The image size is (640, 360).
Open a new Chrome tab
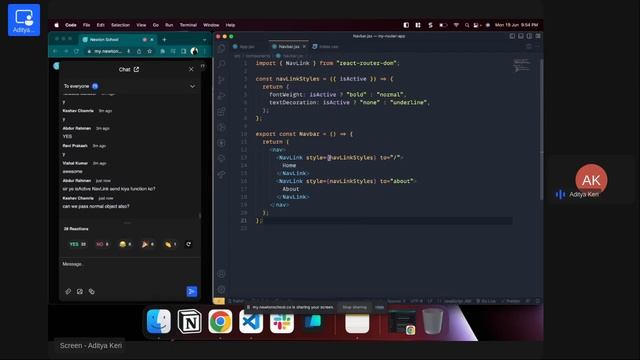click(x=164, y=40)
